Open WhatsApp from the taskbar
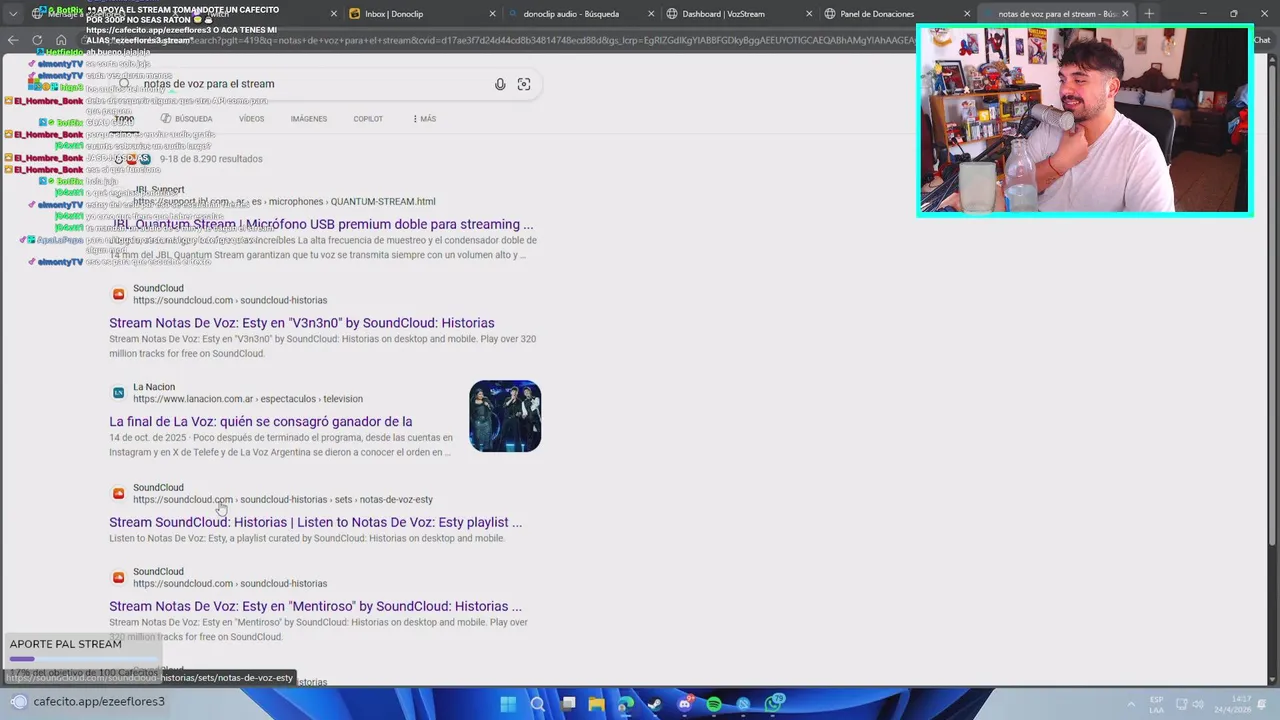The width and height of the screenshot is (1280, 720). (x=773, y=704)
